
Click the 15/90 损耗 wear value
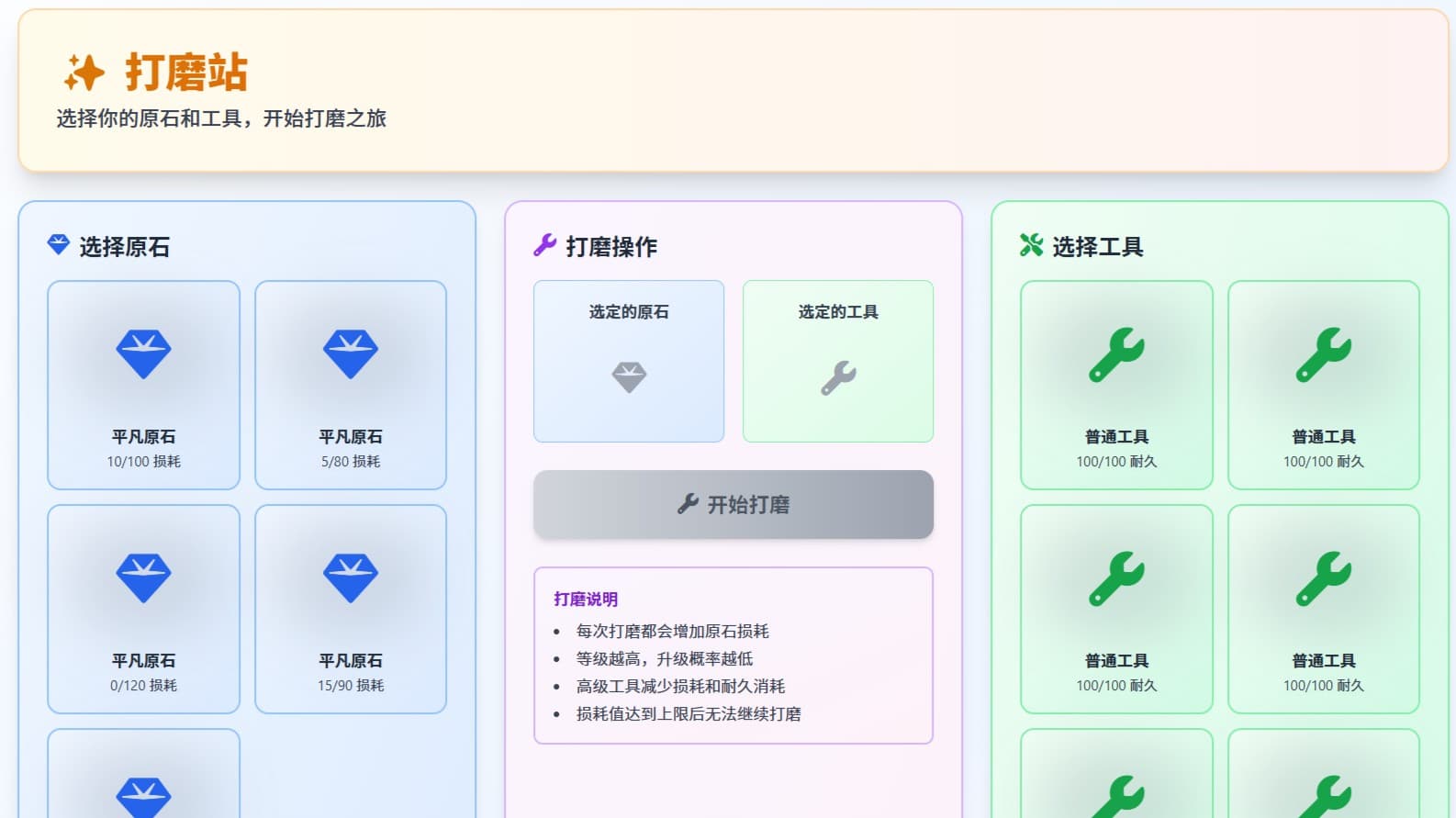(x=351, y=686)
